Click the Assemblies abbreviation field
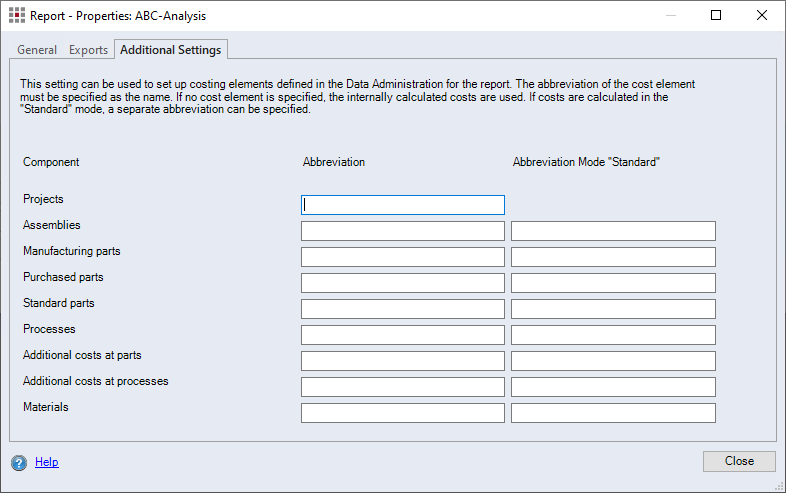The width and height of the screenshot is (786, 493). (402, 231)
